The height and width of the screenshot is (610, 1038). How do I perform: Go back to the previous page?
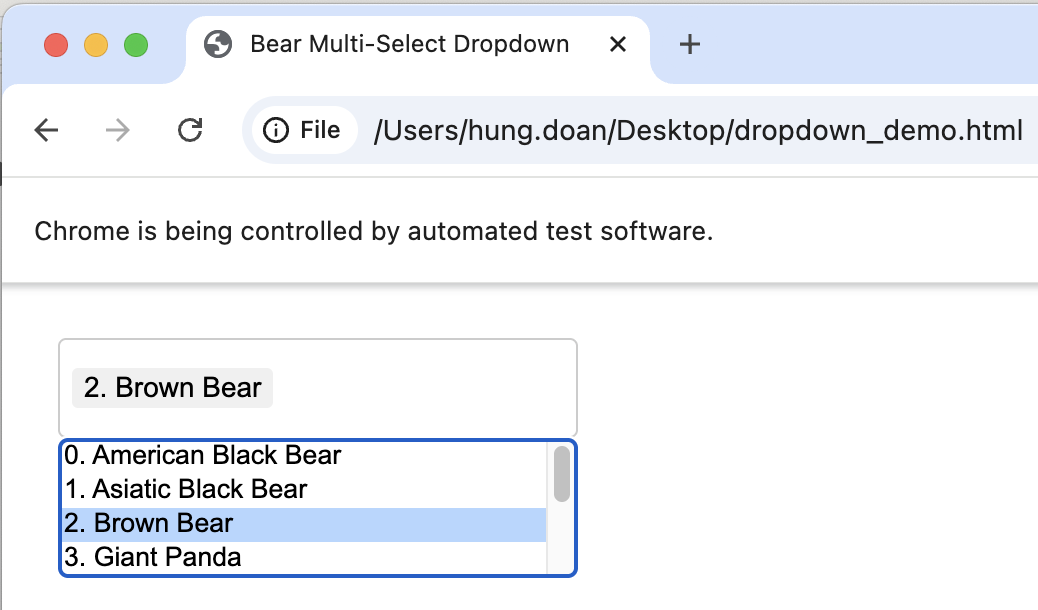46,130
